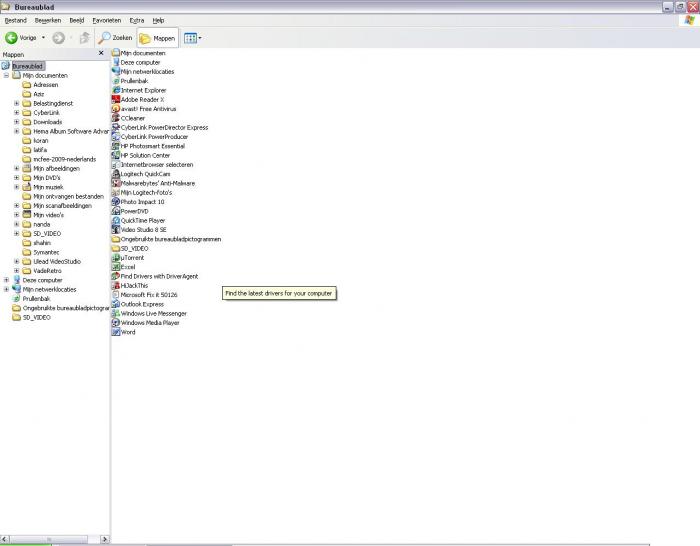Click the up-one-level toolbar button
Viewport: 700px width, 546px height.
(x=84, y=38)
